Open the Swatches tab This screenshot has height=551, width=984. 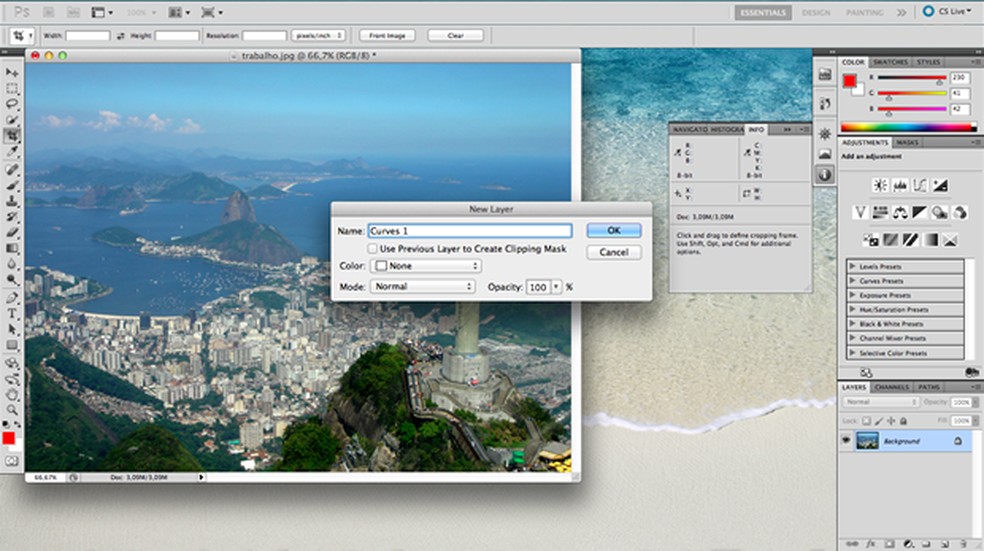click(x=891, y=62)
